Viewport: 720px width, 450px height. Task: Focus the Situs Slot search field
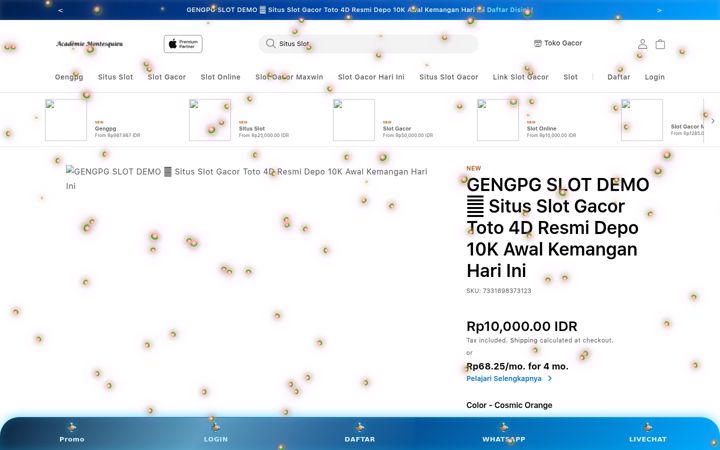[368, 44]
